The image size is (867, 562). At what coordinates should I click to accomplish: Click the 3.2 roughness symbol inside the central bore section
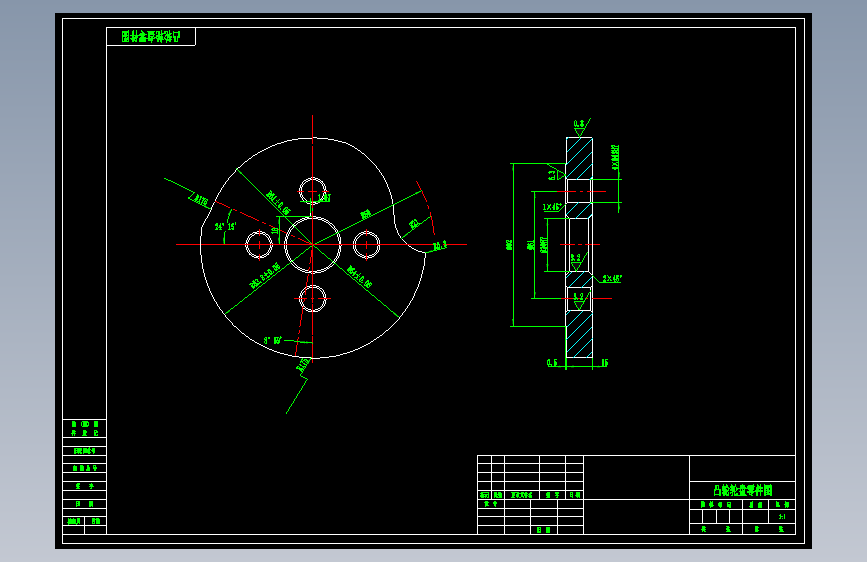pos(577,262)
